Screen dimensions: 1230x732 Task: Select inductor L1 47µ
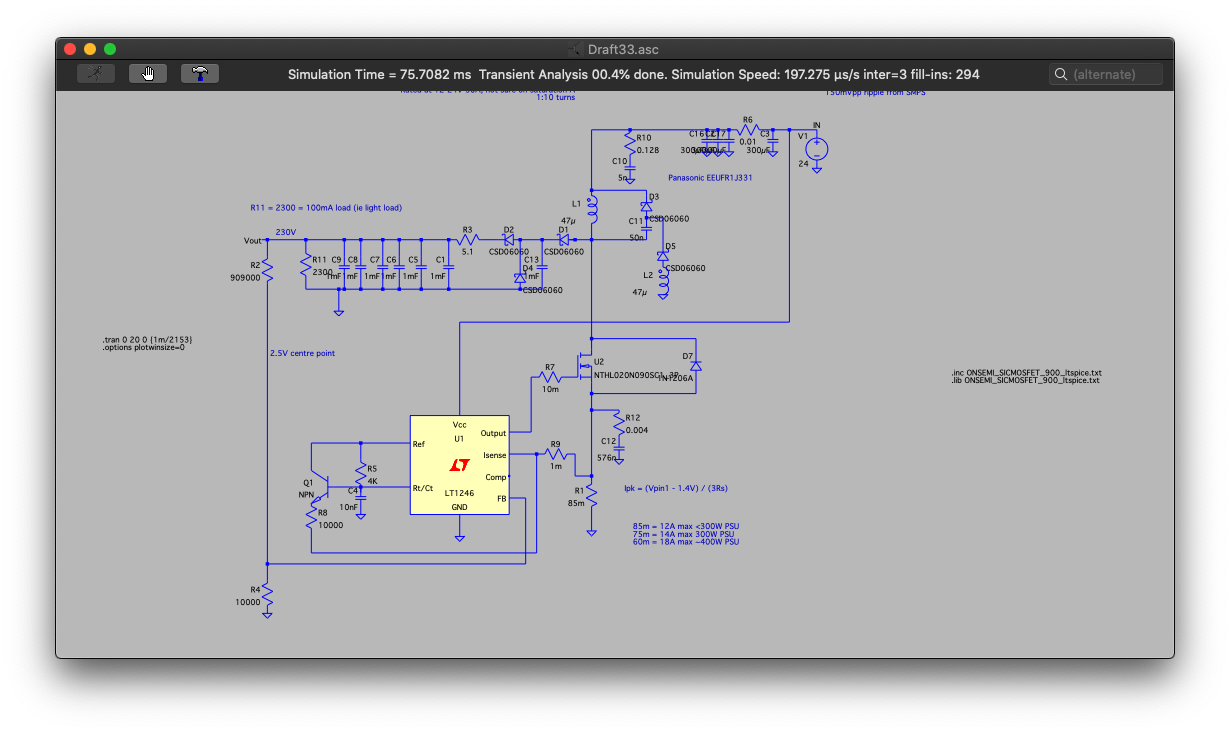591,211
